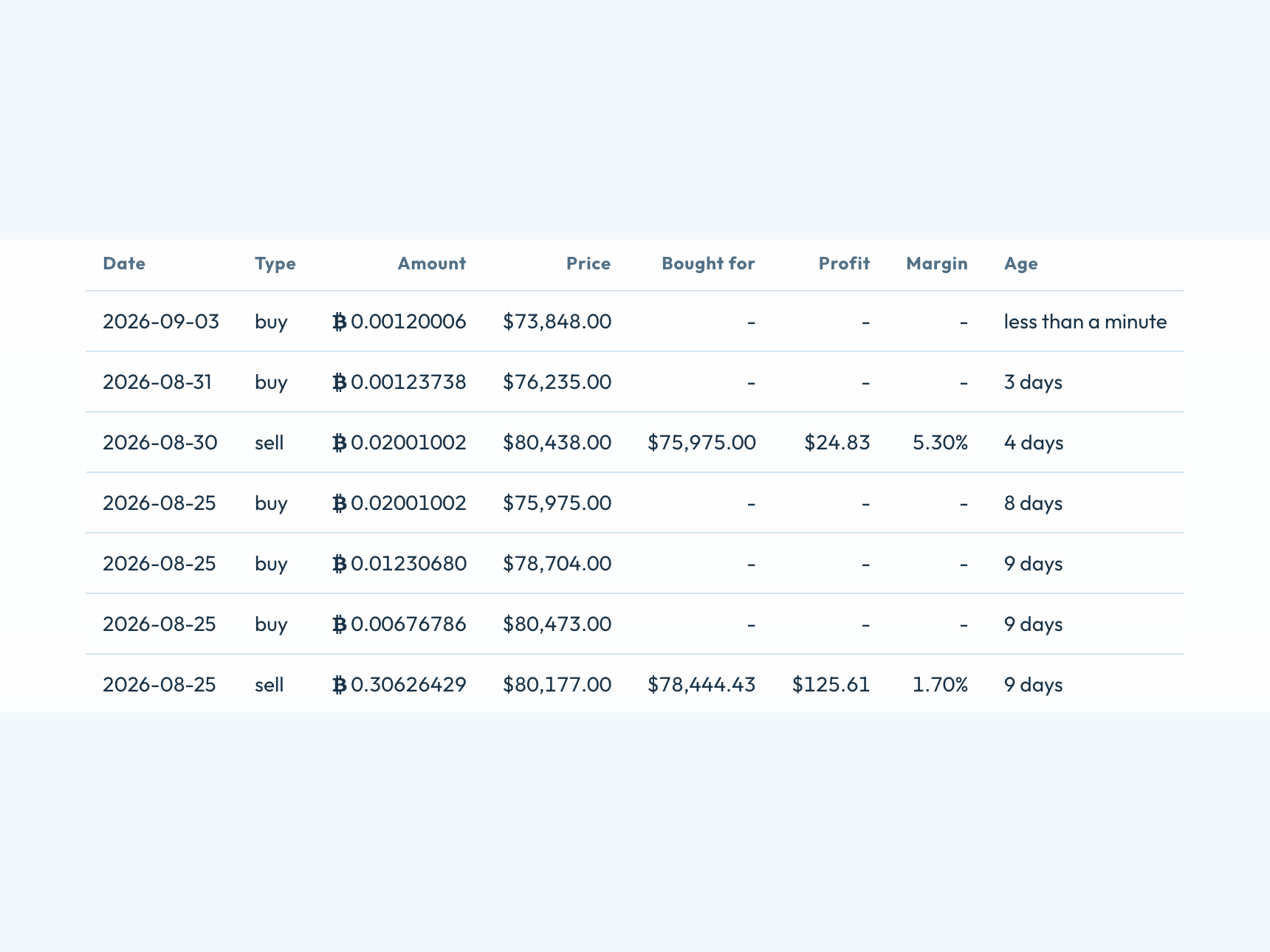Click the 5.30% margin value
This screenshot has width=1270, height=952.
[940, 443]
